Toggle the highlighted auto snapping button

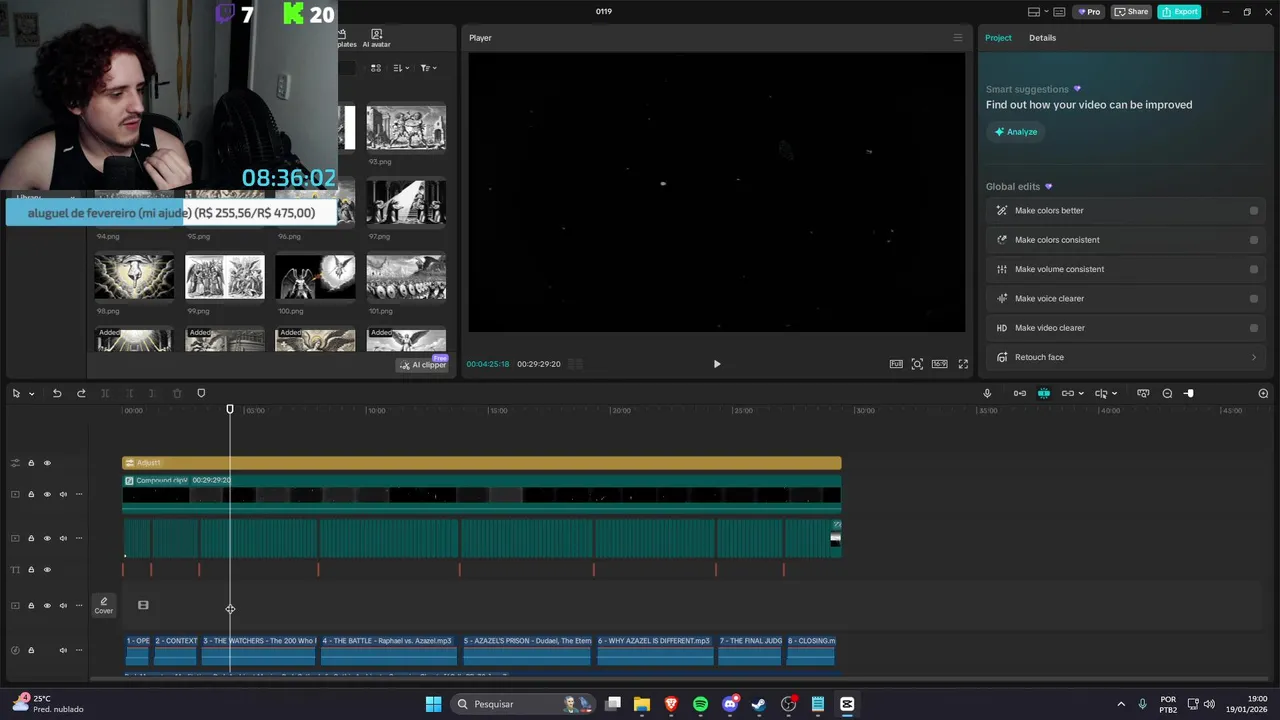pos(1044,393)
